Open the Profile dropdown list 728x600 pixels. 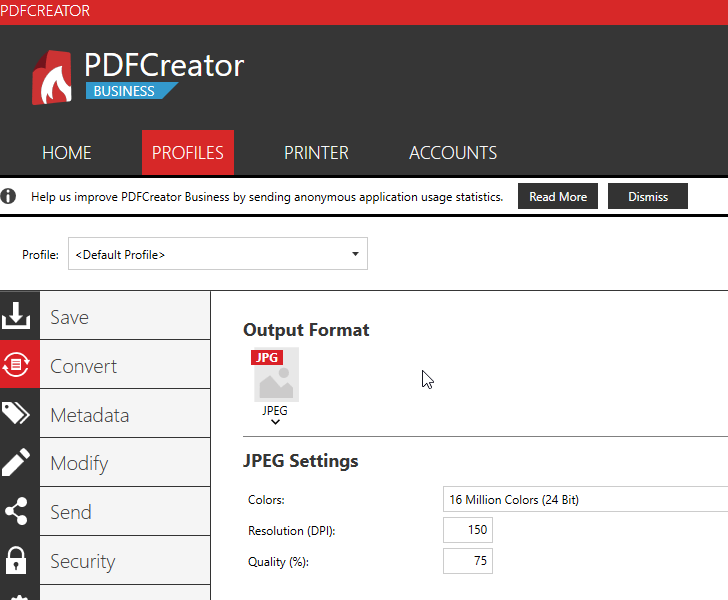tap(218, 254)
